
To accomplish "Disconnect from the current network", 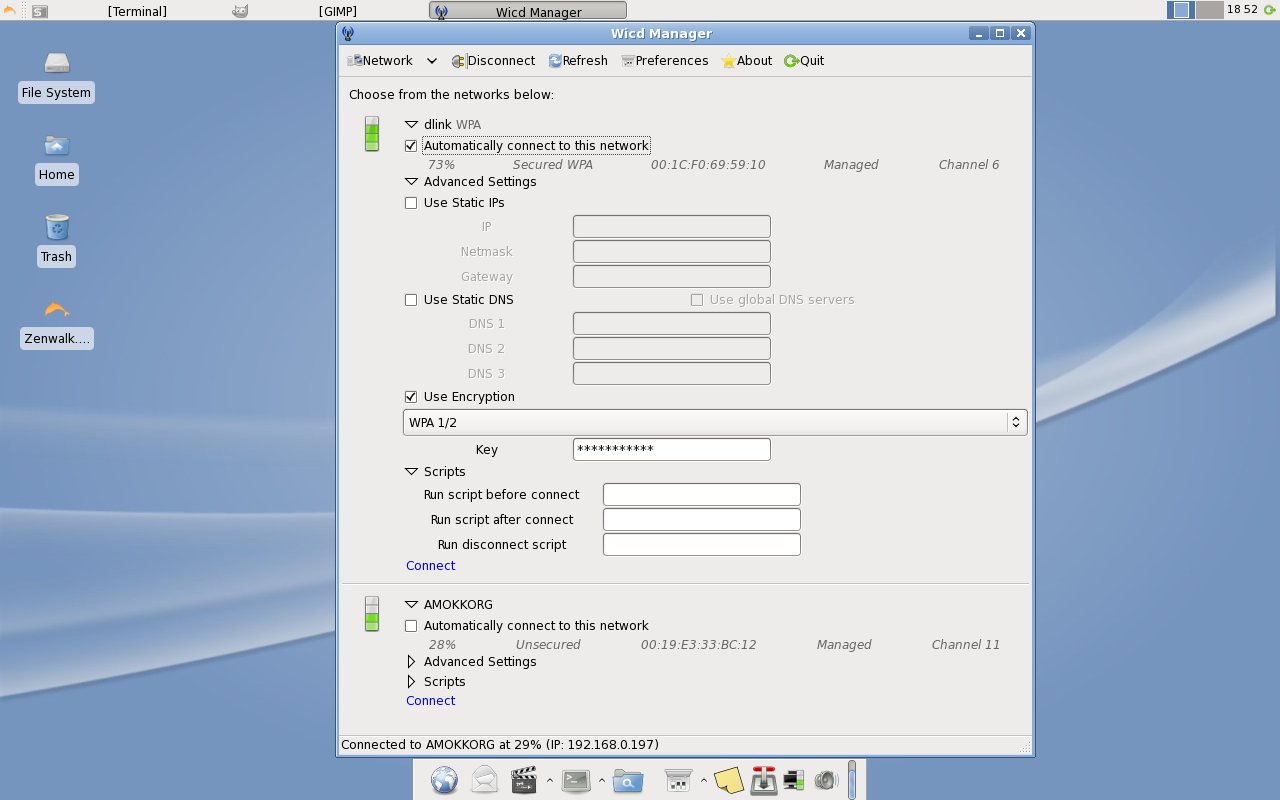I will tap(493, 61).
